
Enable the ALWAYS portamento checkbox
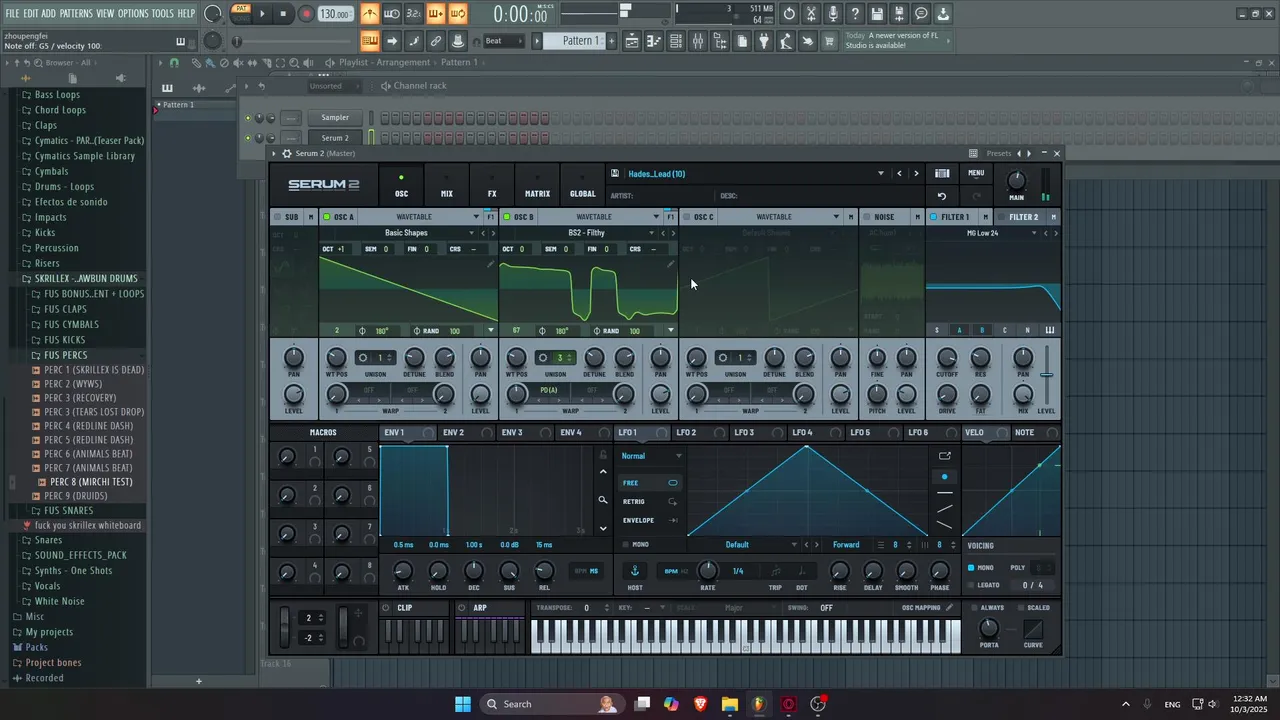coord(973,608)
